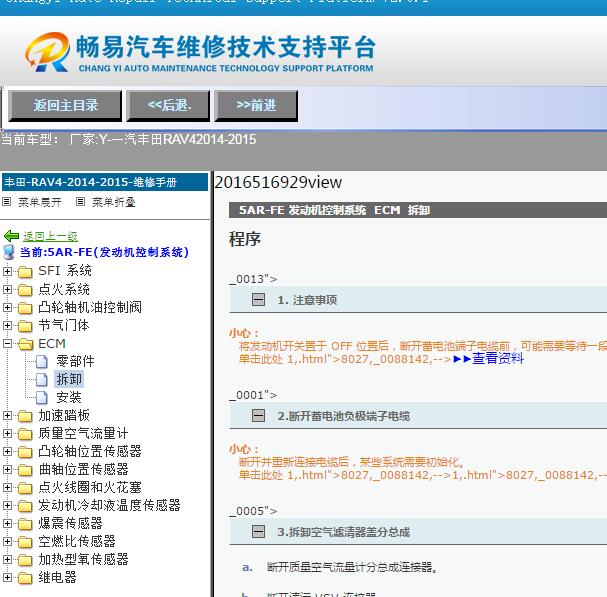607x597 pixels.
Task: Click the 继电器 folder icon
Action: pos(25,578)
